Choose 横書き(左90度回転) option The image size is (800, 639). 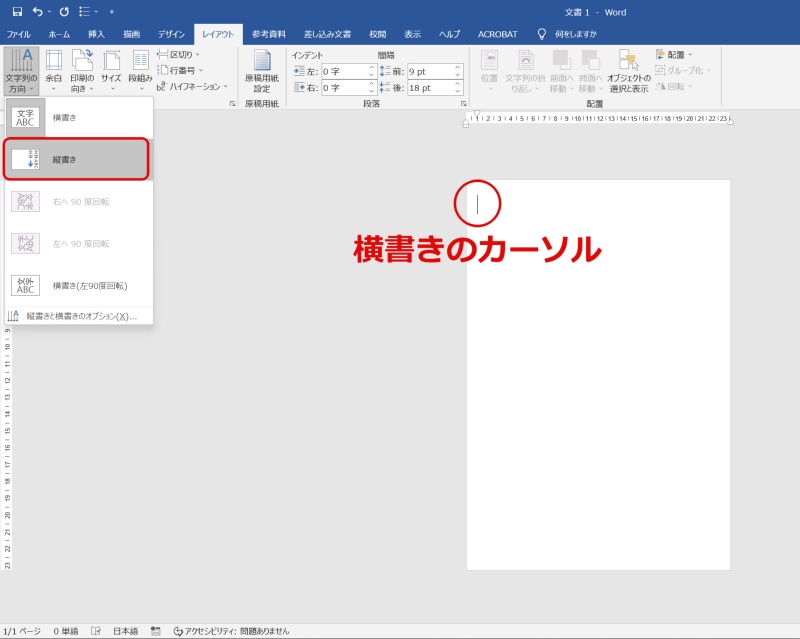79,286
